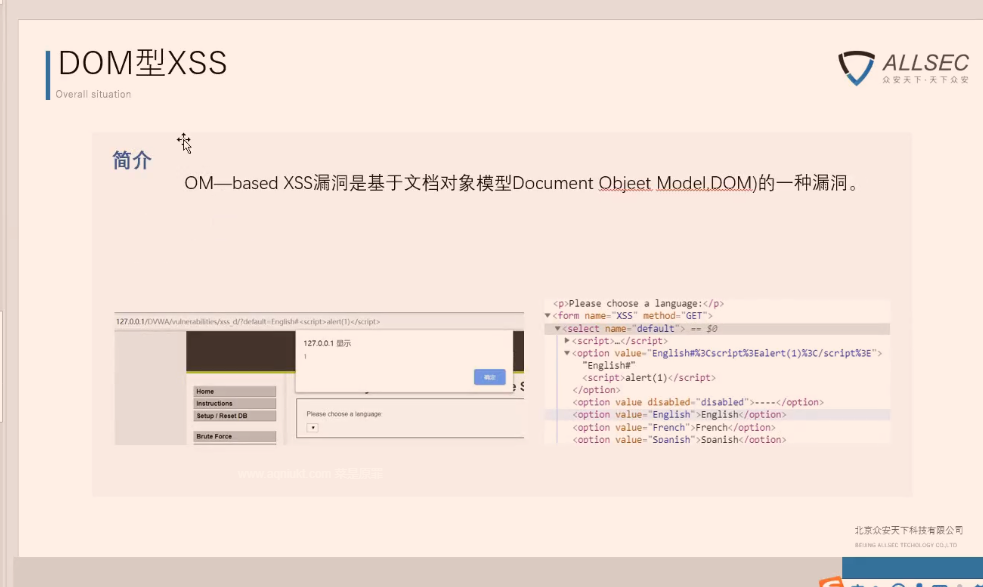Select the option value="Spanish" line
This screenshot has width=983, height=587.
(679, 439)
